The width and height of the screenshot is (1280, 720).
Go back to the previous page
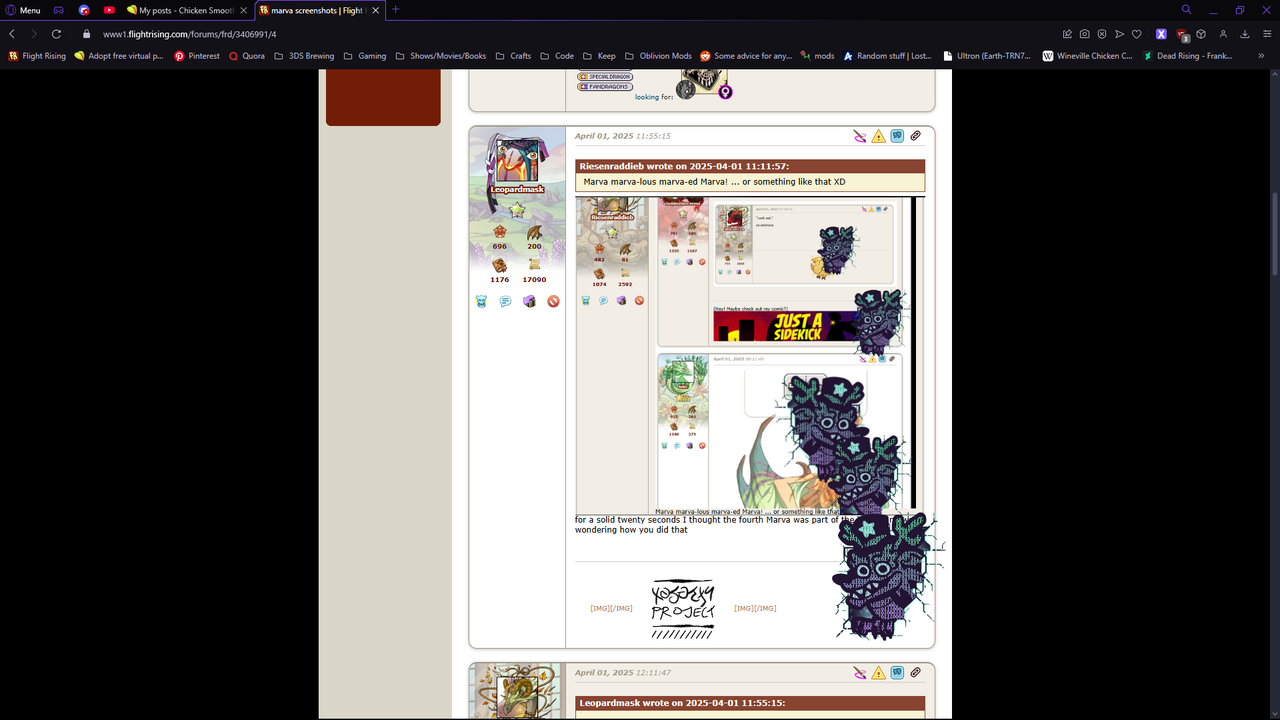pyautogui.click(x=12, y=34)
